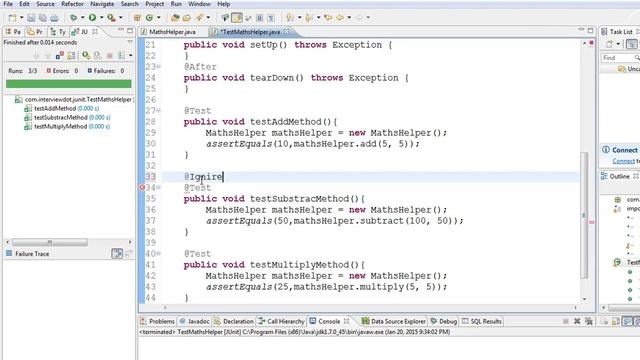
Task: Open the Debug configurations dropdown arrow
Action: (x=82, y=18)
